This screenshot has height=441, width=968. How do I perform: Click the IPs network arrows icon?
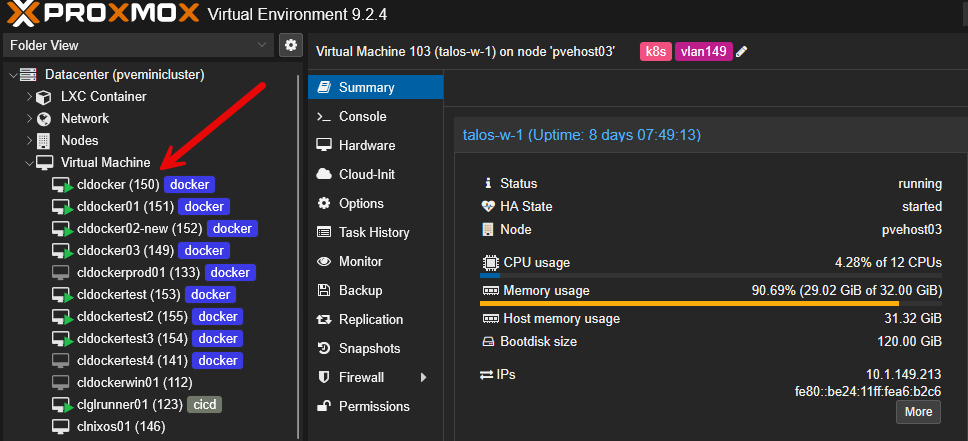click(x=486, y=374)
